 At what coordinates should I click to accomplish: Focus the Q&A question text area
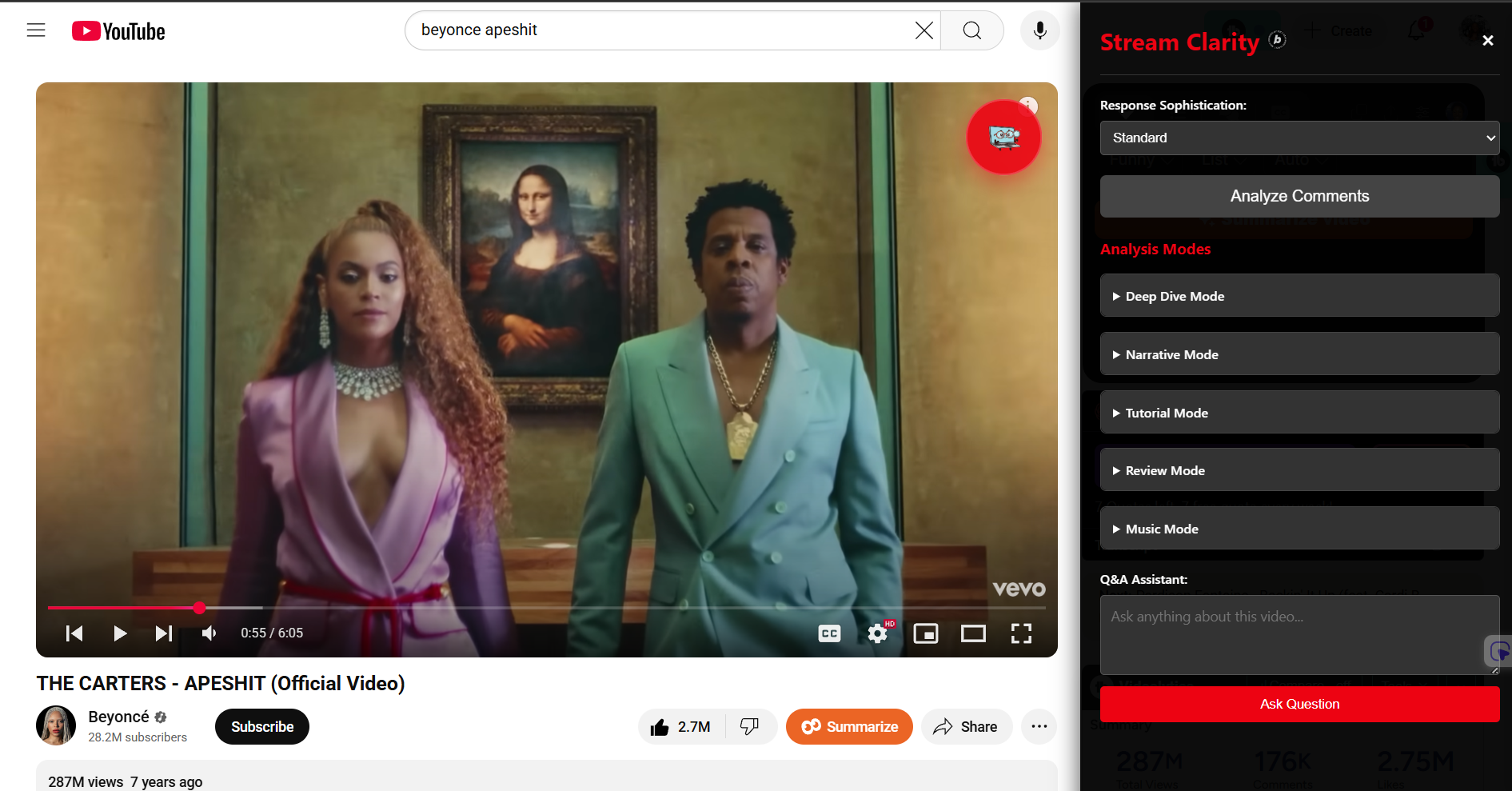[x=1299, y=635]
